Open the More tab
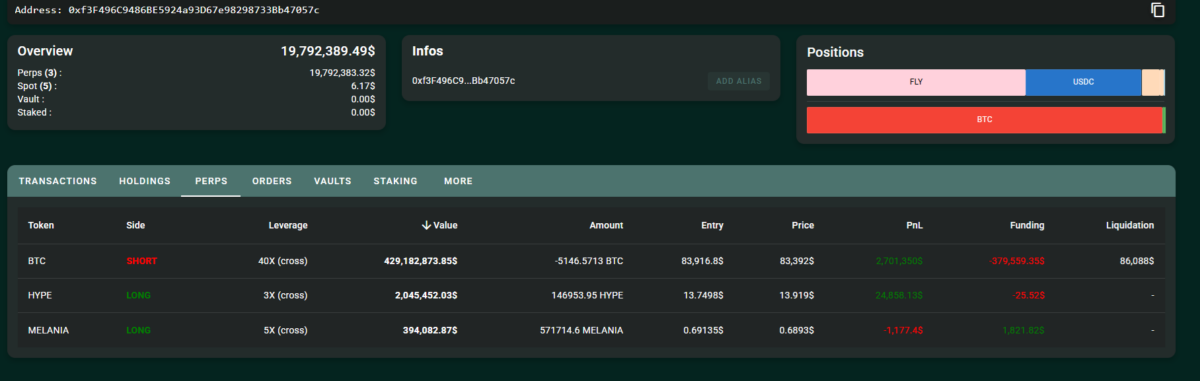The width and height of the screenshot is (1200, 381). click(x=458, y=181)
